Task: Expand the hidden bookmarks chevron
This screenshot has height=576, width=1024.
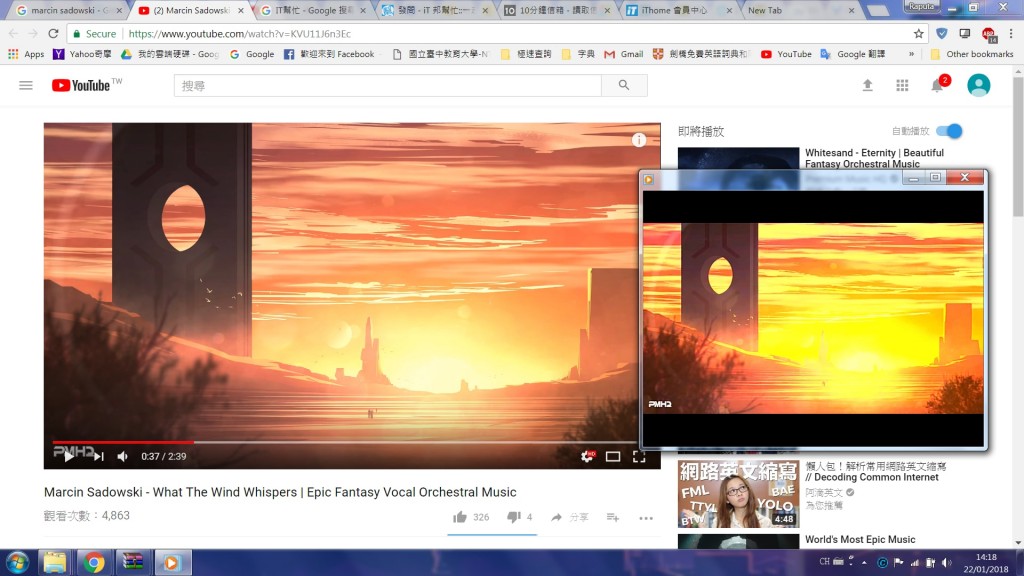Action: tap(911, 54)
